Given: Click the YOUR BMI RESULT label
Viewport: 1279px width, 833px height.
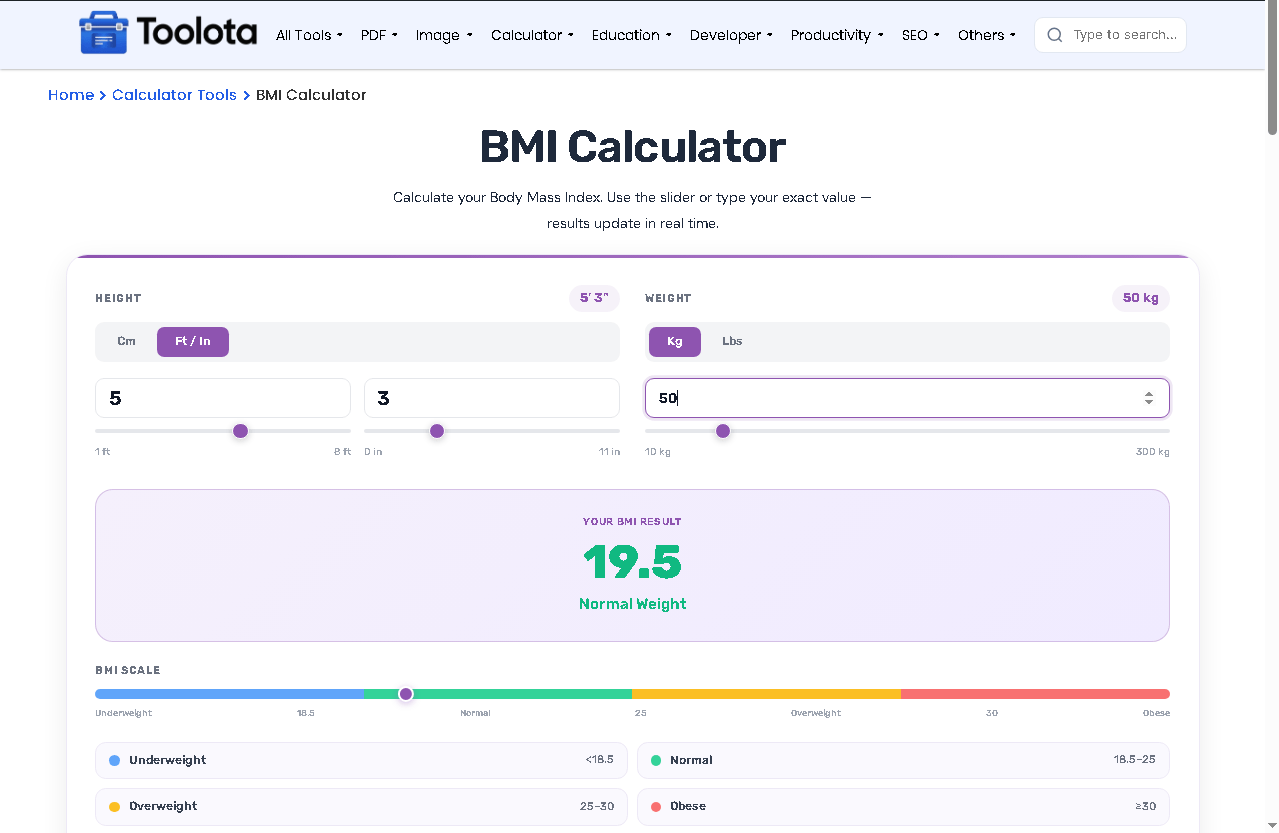Looking at the screenshot, I should click(x=632, y=522).
